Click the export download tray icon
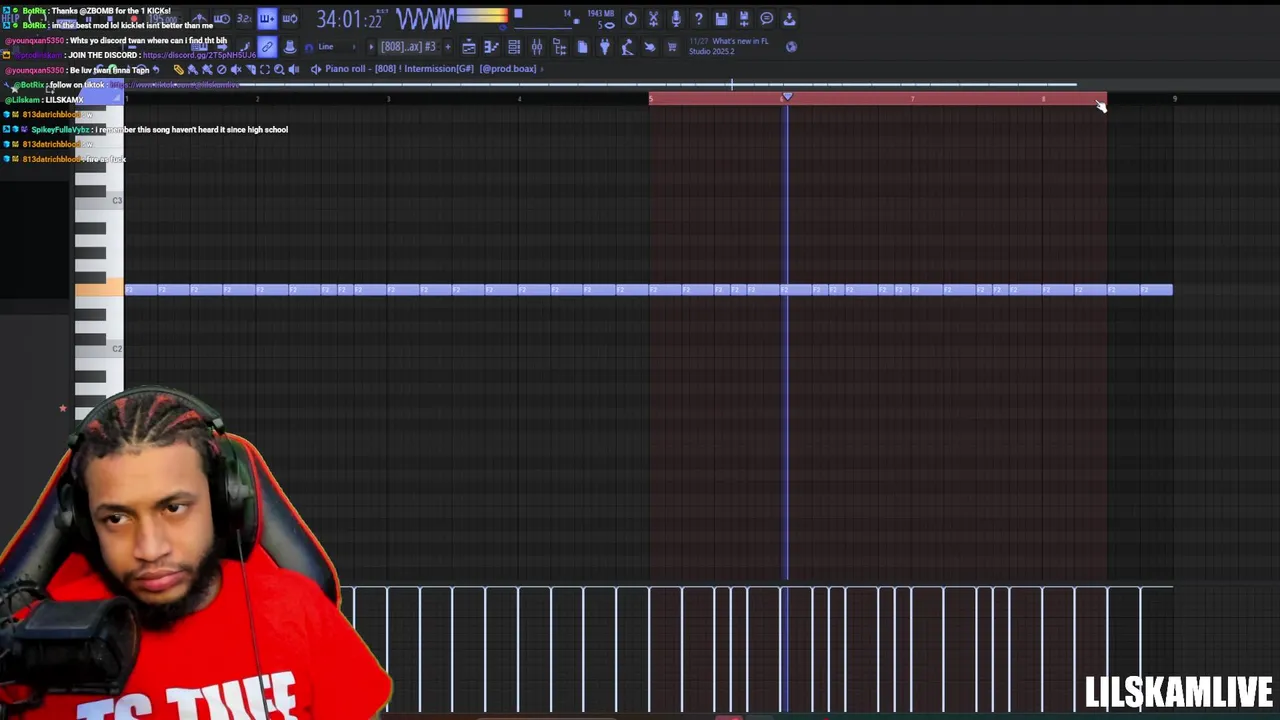 click(789, 18)
